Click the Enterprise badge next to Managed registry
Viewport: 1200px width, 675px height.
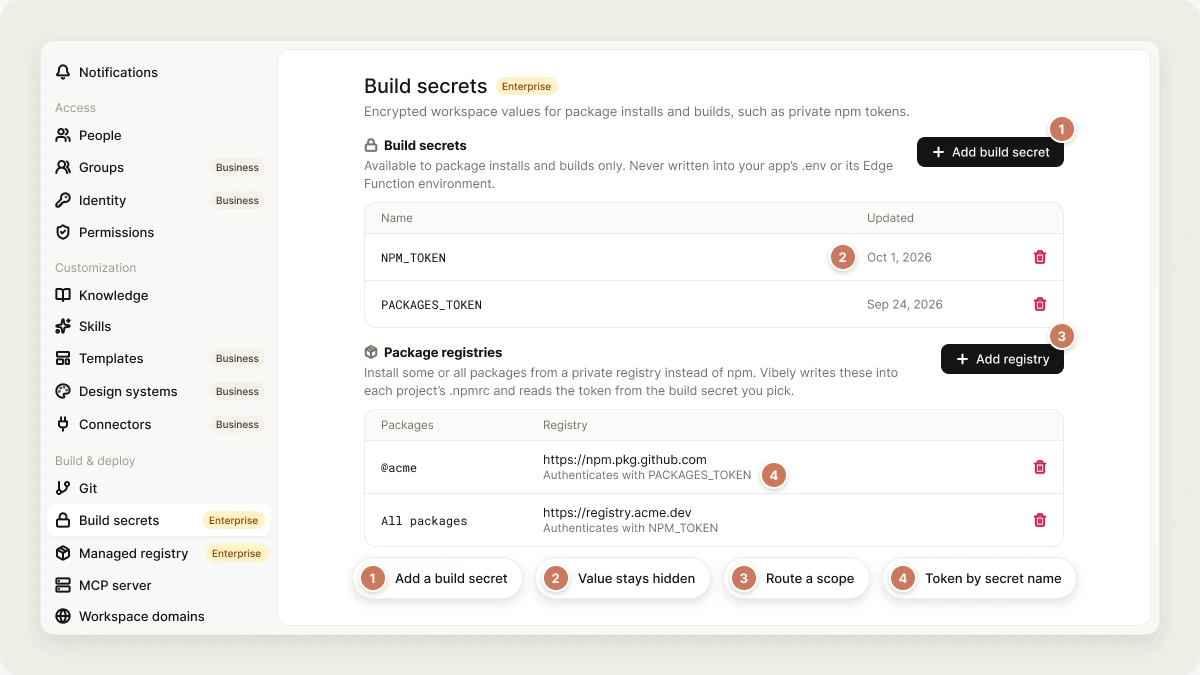(x=236, y=553)
